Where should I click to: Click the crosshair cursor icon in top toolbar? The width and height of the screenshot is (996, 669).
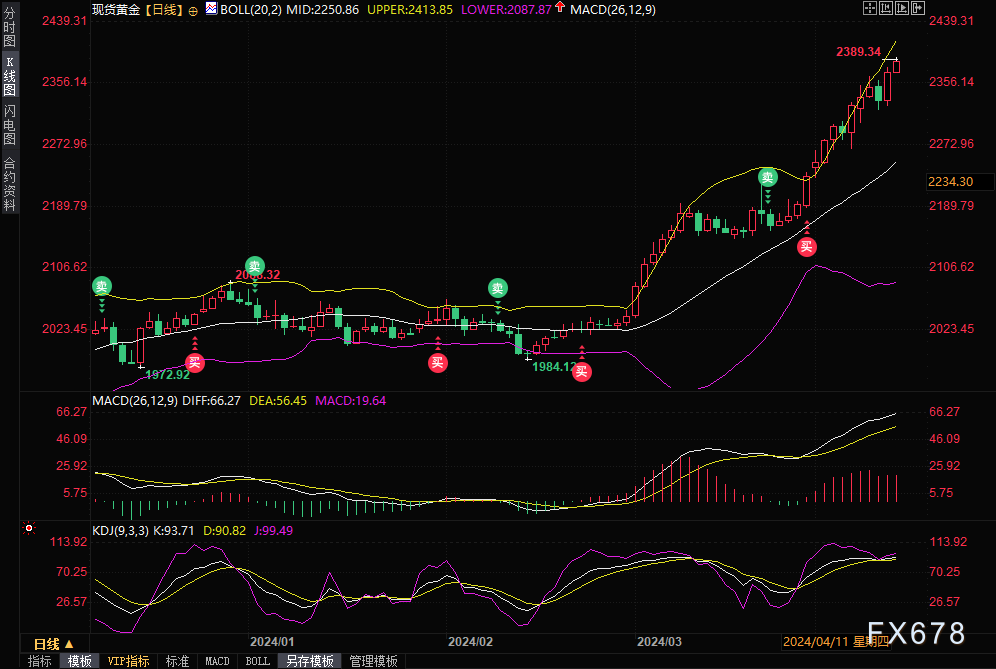pyautogui.click(x=870, y=8)
